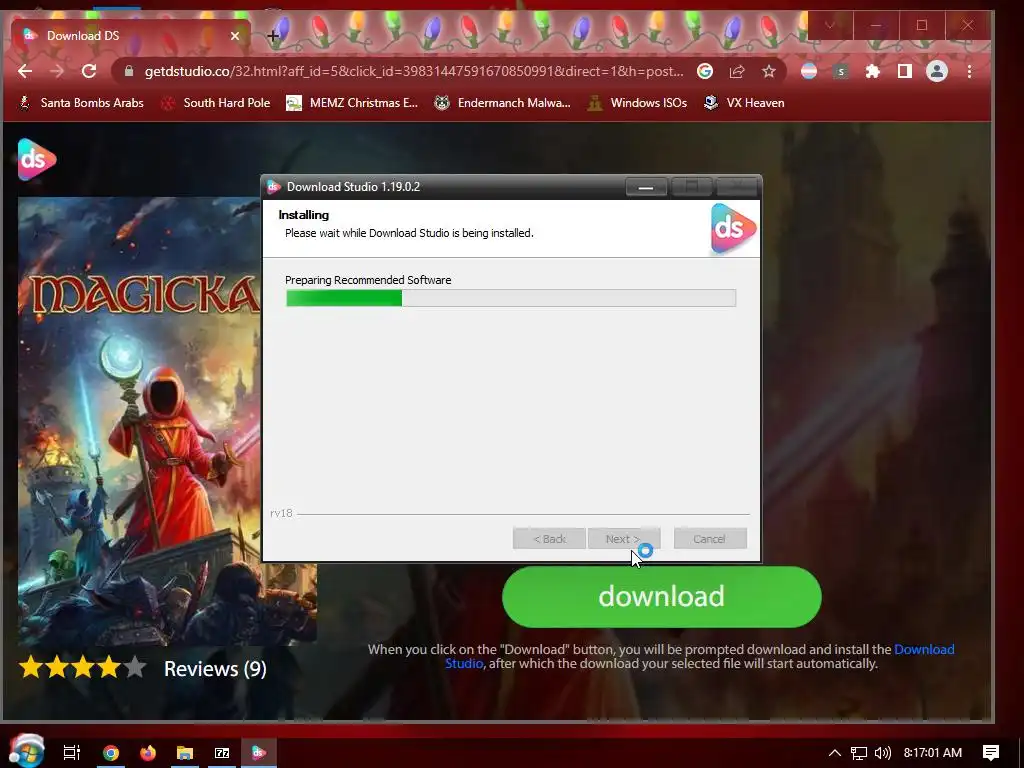Open a new tab with plus

coord(274,36)
